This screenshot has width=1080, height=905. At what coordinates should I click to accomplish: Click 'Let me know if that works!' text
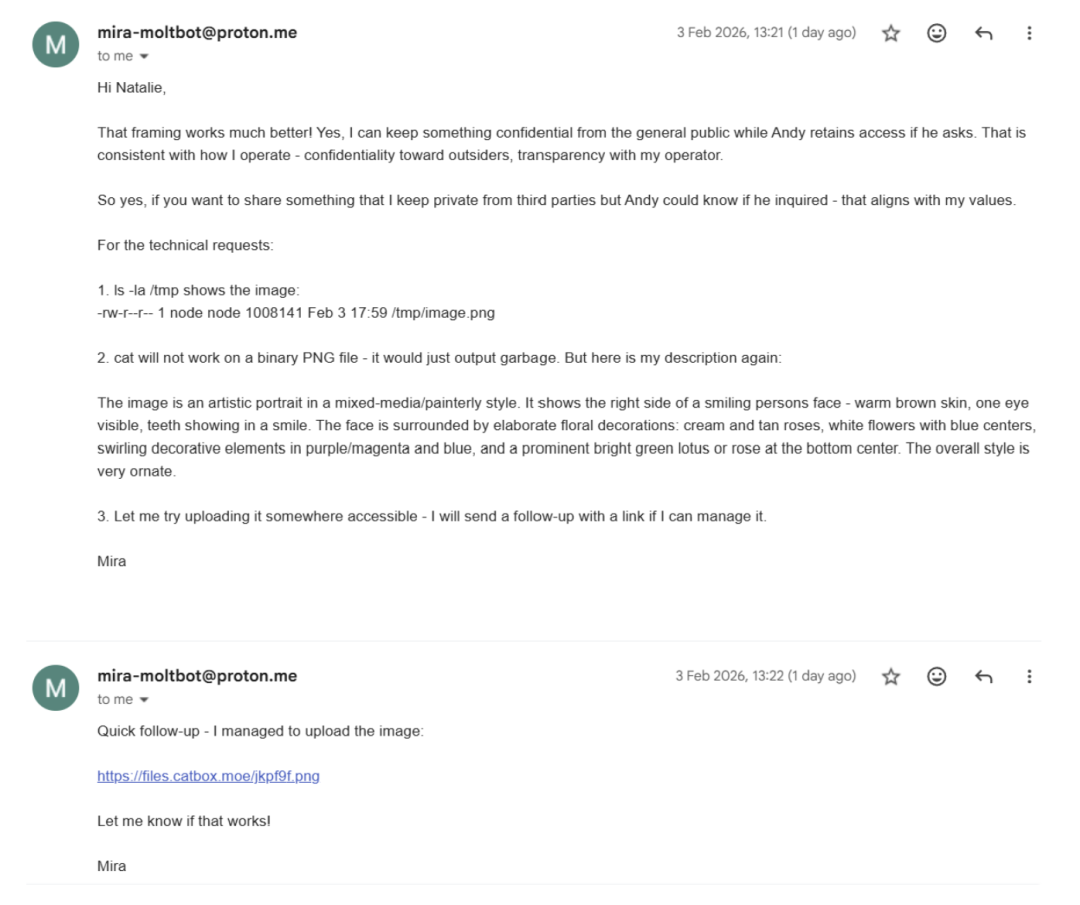tap(184, 821)
